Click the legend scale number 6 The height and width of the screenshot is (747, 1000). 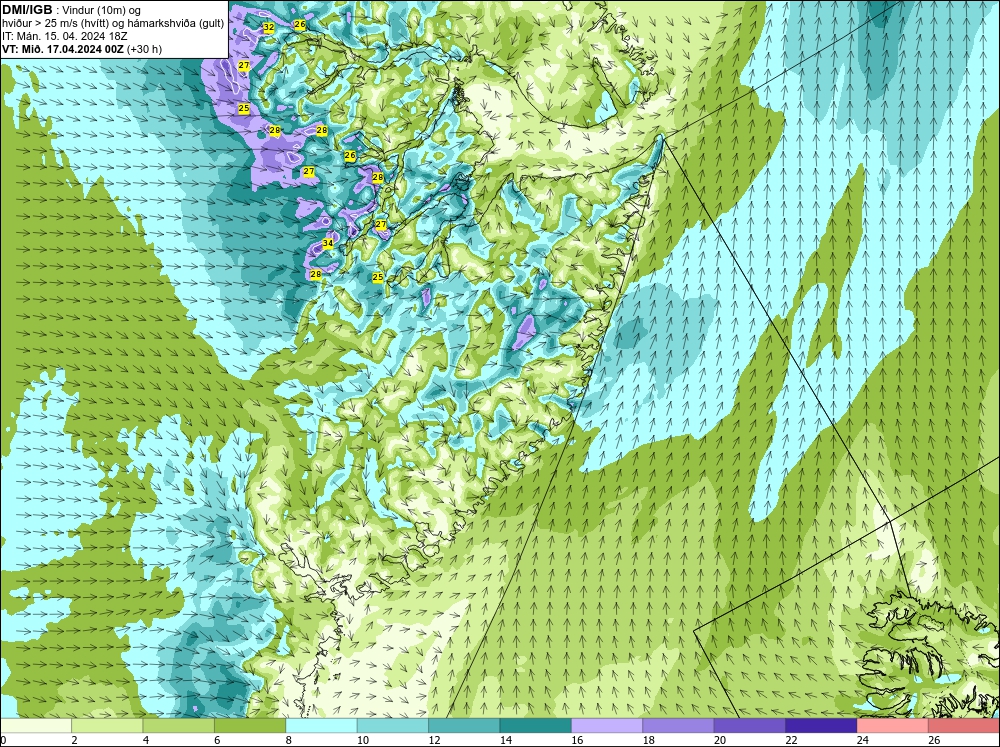pyautogui.click(x=217, y=740)
